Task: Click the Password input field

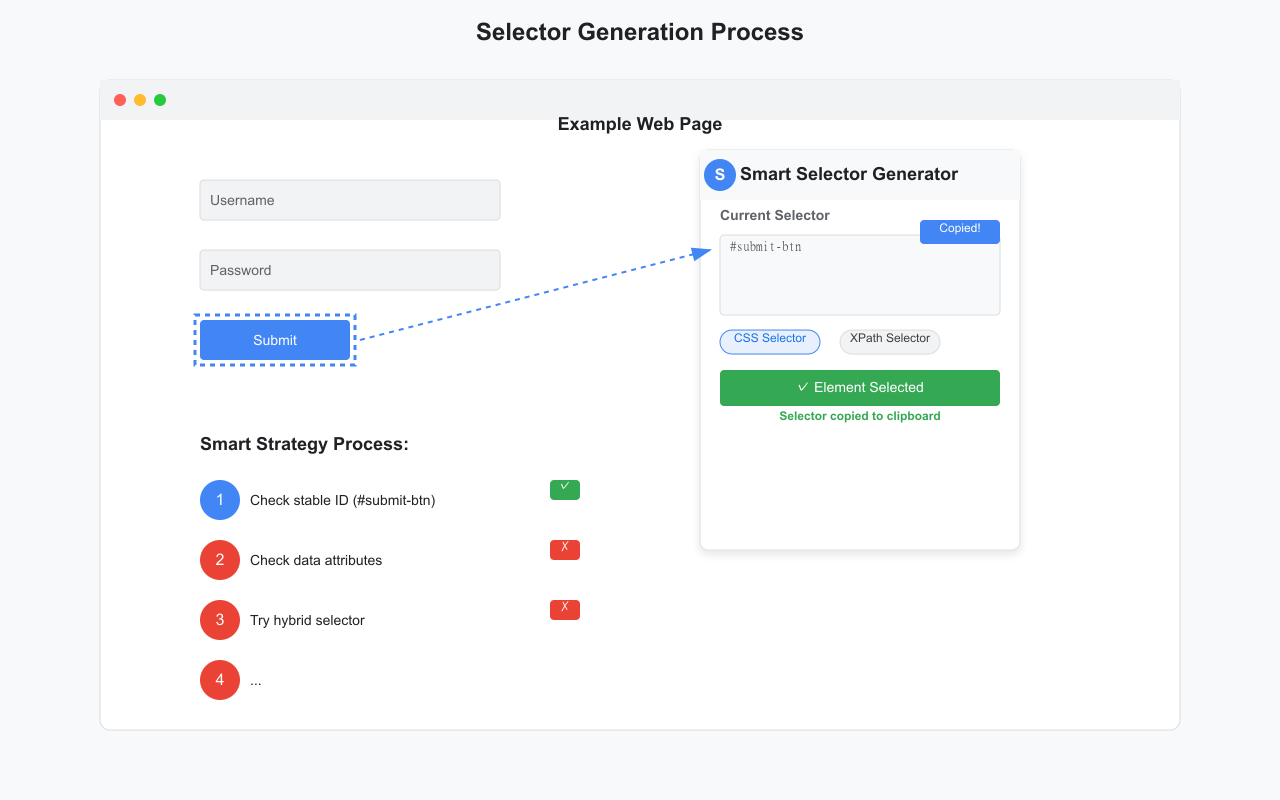Action: (350, 270)
